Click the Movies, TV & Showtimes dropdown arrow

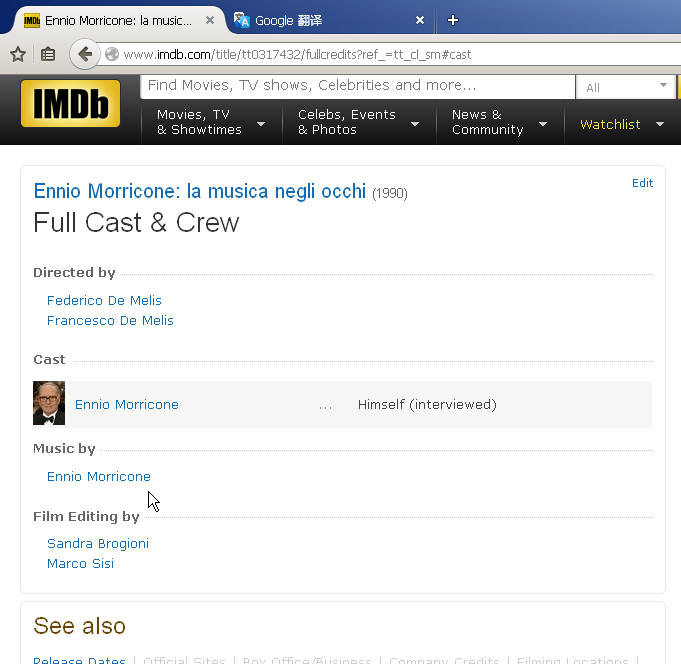(x=261, y=124)
